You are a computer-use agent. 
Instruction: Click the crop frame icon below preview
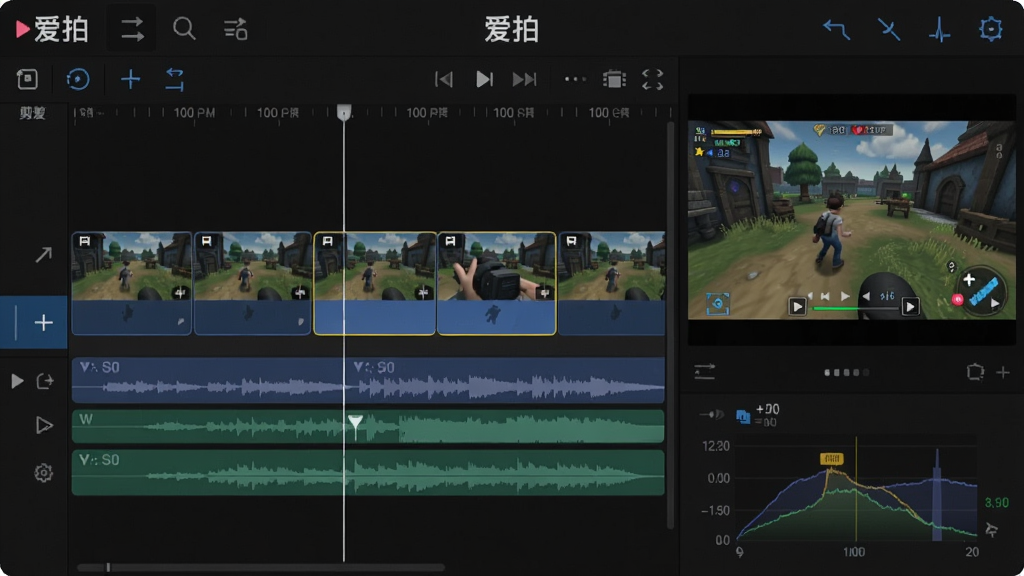coord(975,372)
